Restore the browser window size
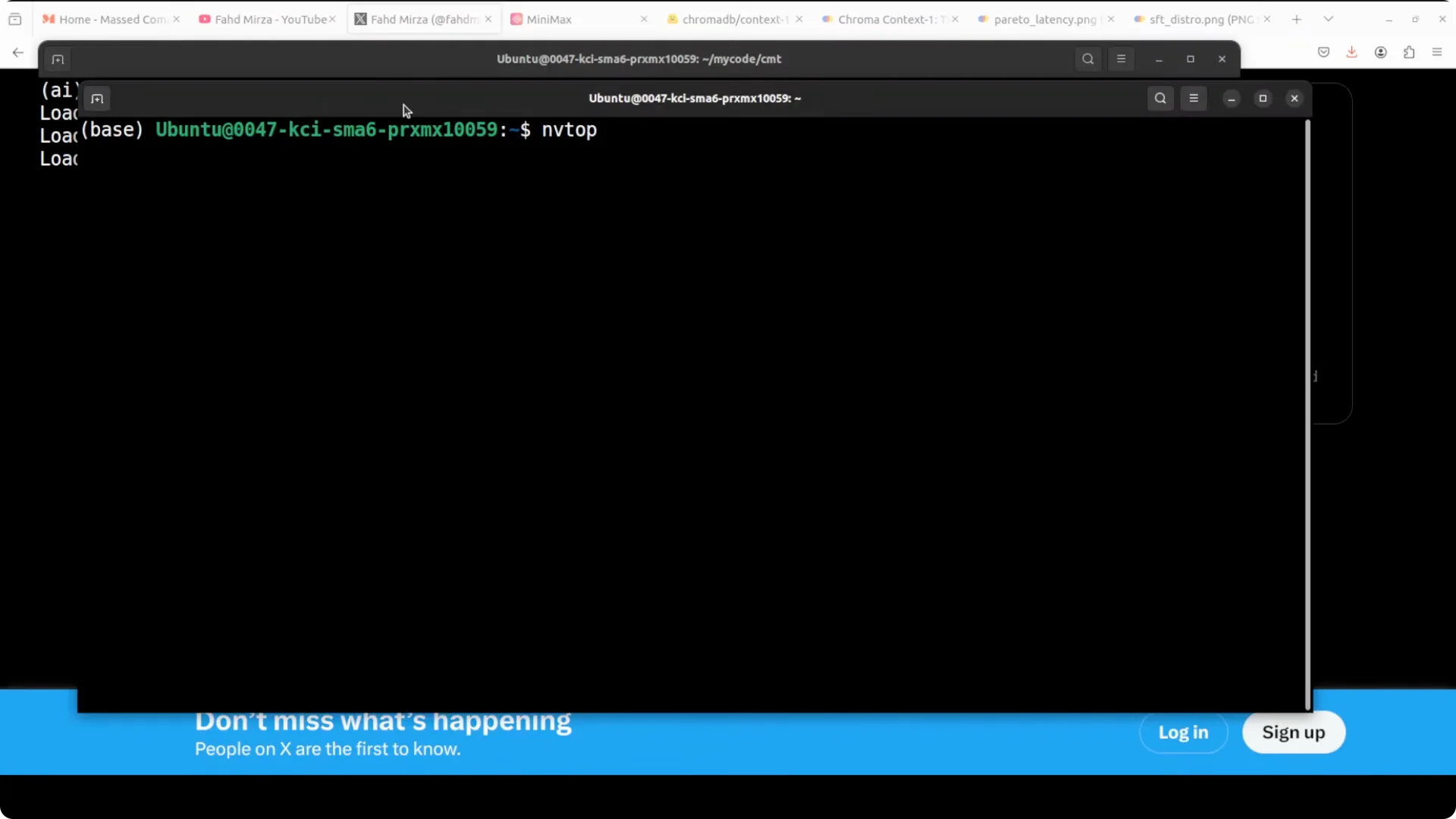The height and width of the screenshot is (819, 1456). point(1415,20)
